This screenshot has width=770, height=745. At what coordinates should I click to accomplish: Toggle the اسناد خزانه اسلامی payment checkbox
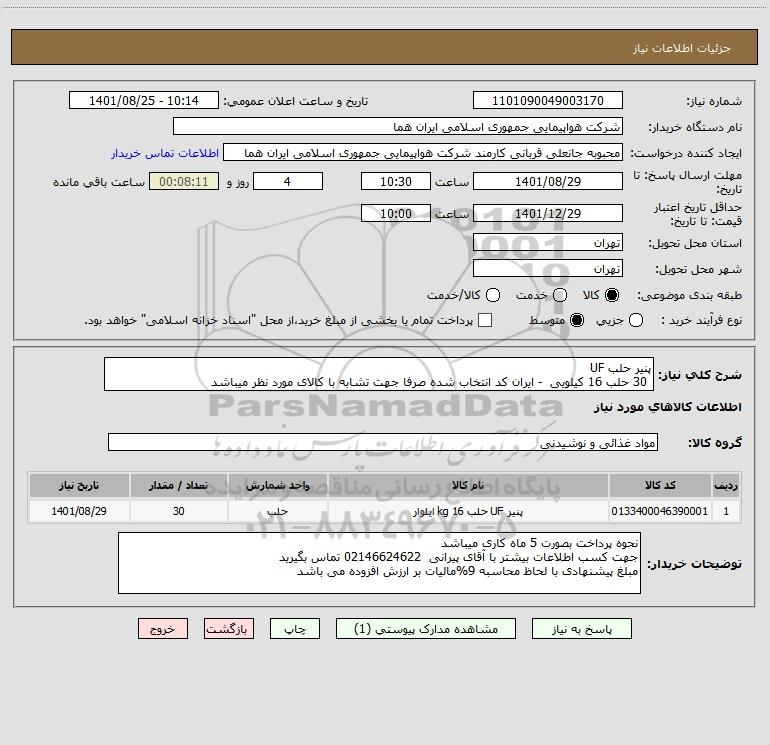(x=485, y=321)
